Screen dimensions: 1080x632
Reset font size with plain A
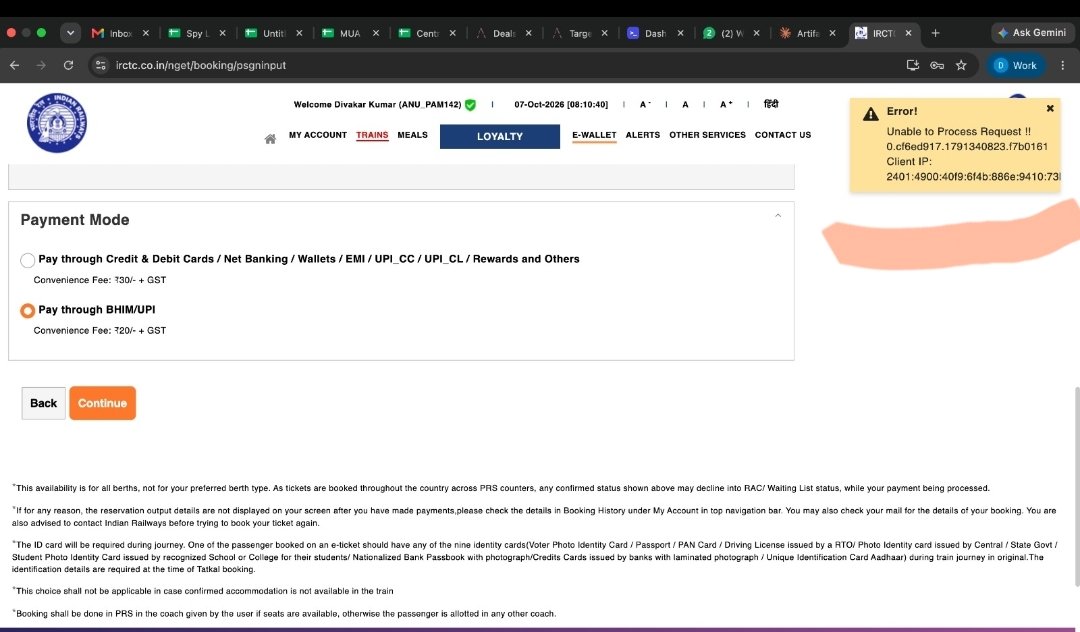pos(685,105)
